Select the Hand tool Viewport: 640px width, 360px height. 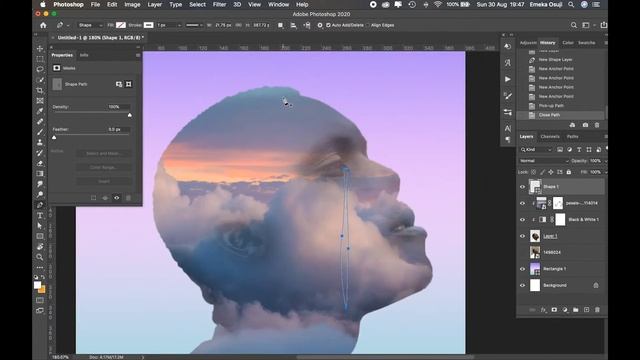40,247
